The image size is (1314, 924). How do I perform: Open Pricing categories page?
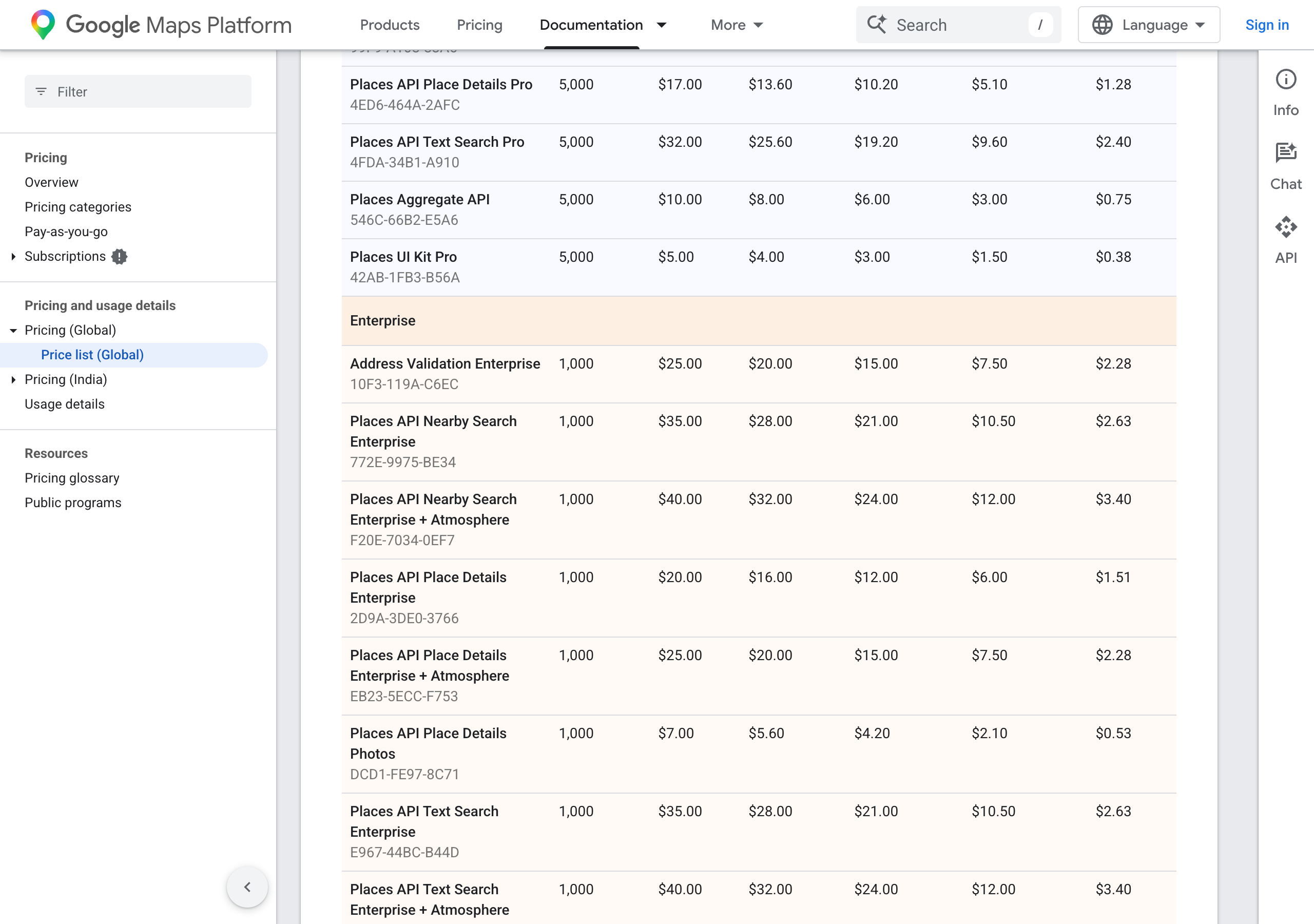pyautogui.click(x=78, y=207)
